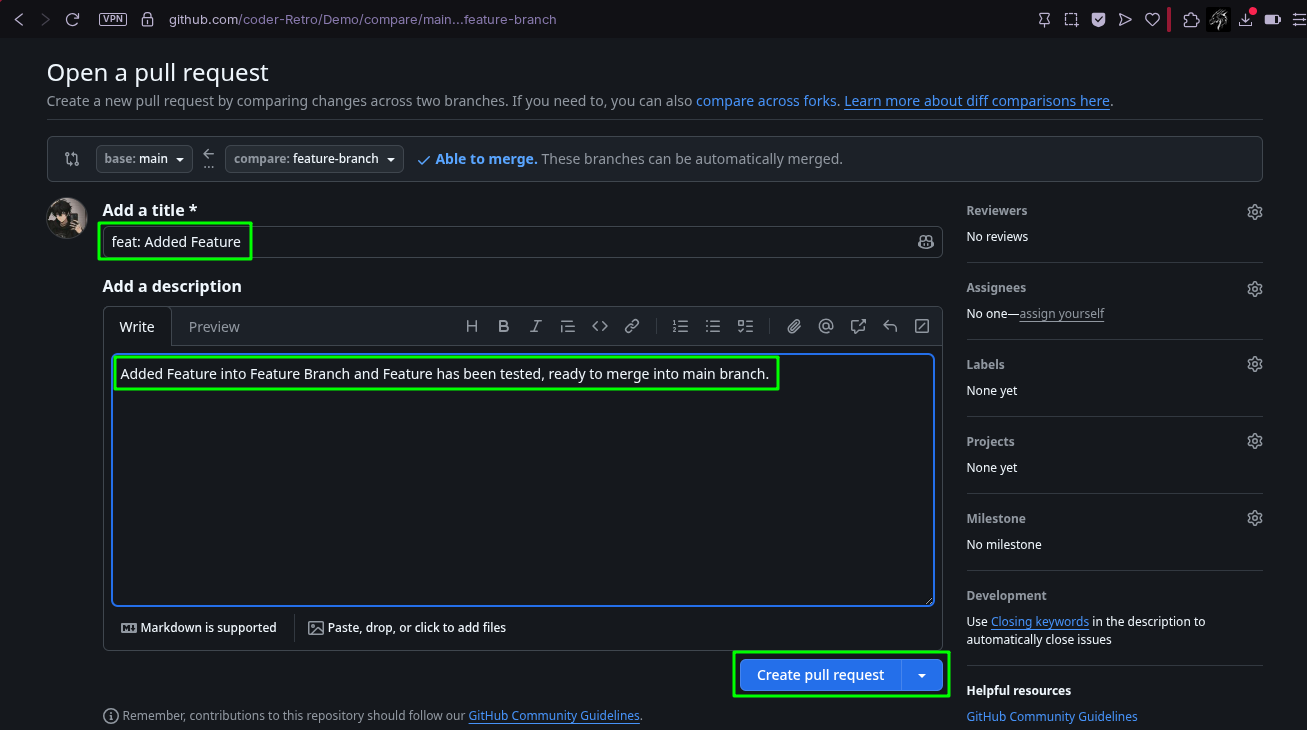Insert a task list
The width and height of the screenshot is (1307, 730).
click(x=745, y=326)
